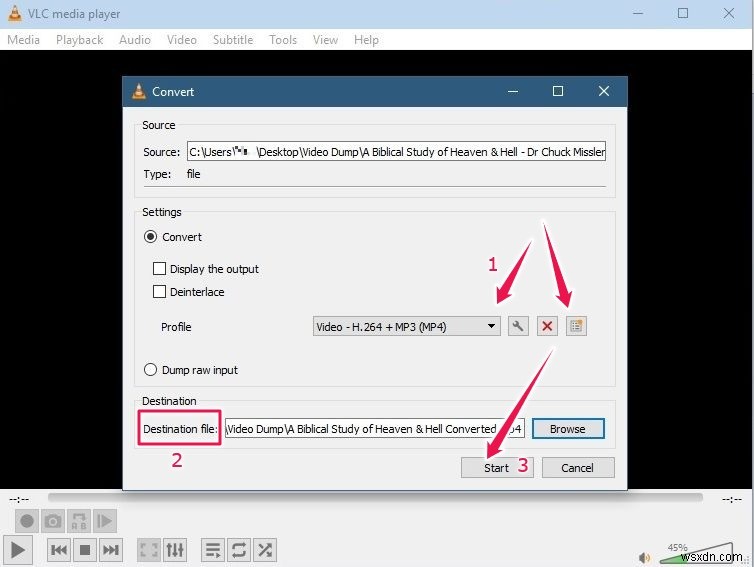Open the Media menu

point(24,40)
